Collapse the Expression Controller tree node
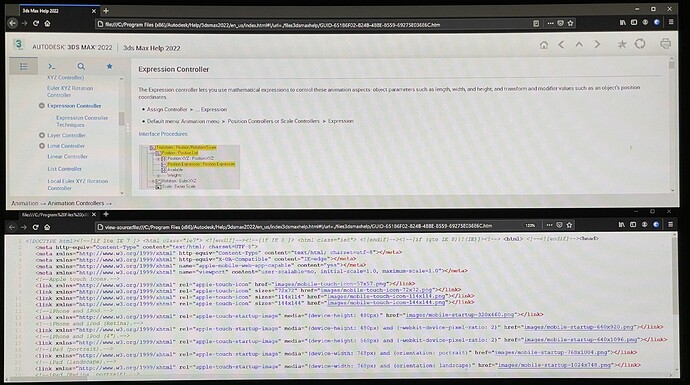Screen dimensions: 690x385 42,106
